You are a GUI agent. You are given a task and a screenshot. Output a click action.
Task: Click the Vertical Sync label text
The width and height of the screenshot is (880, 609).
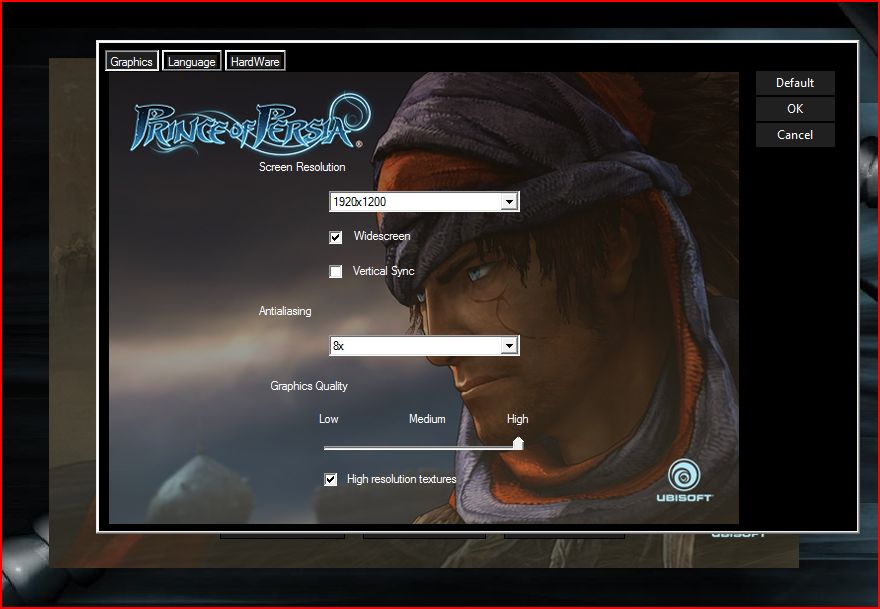(383, 271)
